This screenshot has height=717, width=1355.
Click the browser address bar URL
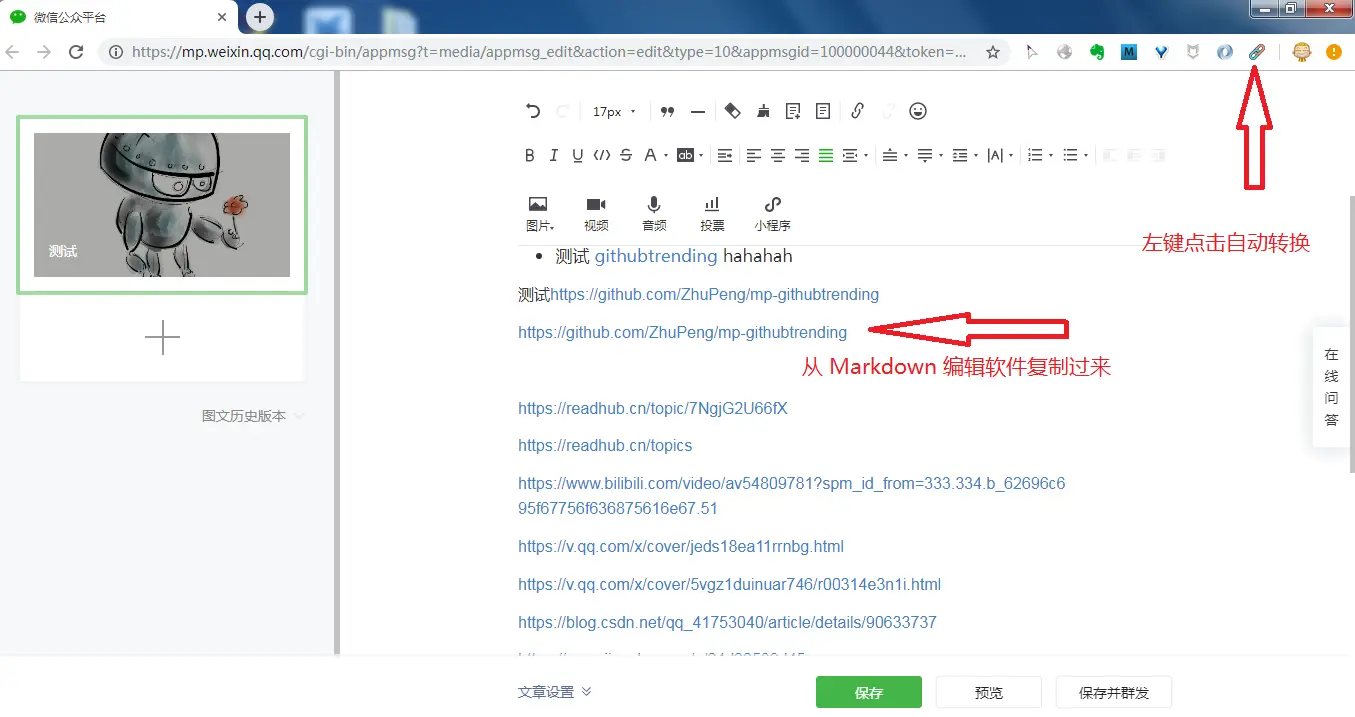tap(549, 52)
